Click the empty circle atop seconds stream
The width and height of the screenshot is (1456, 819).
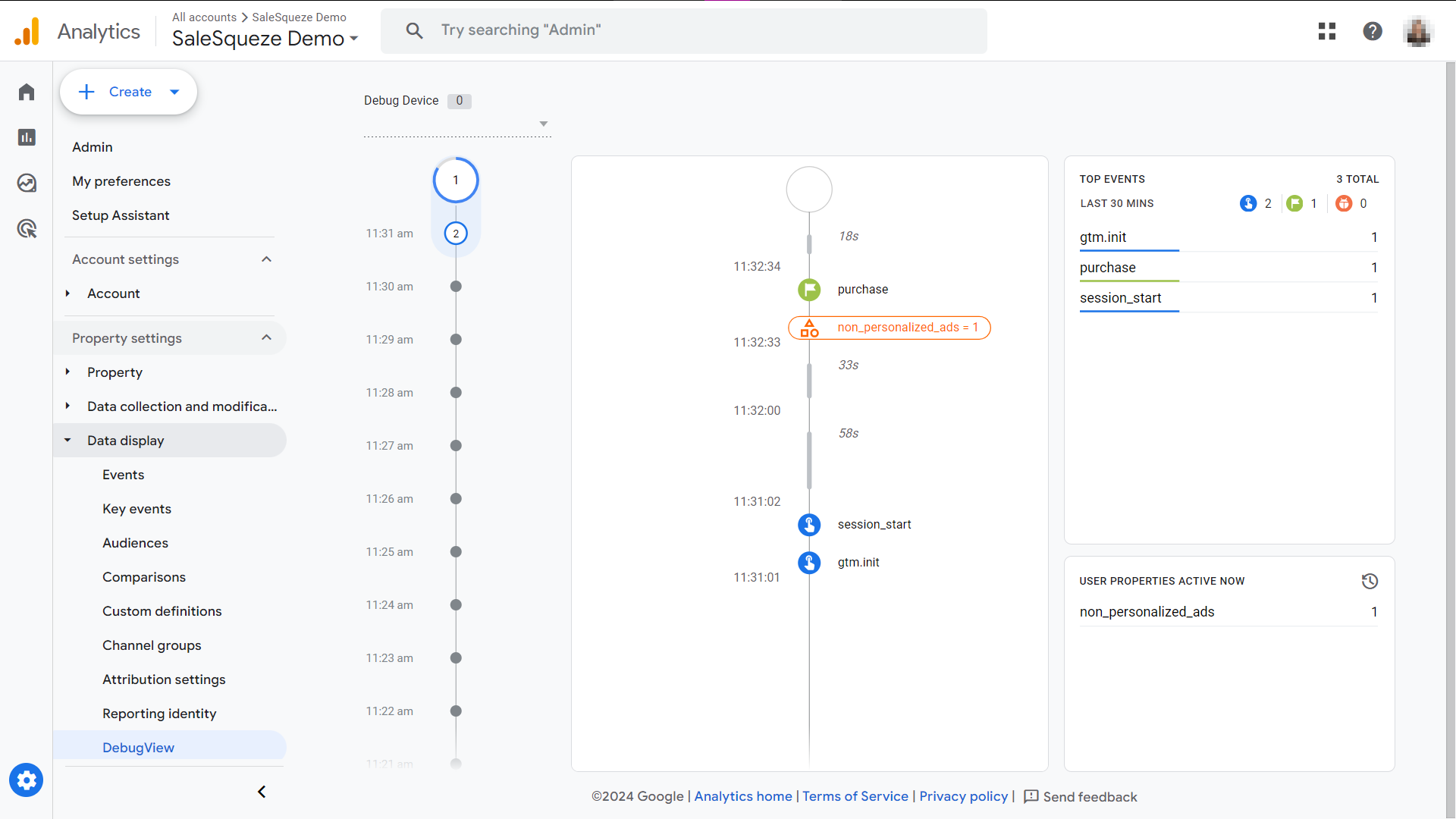[809, 190]
